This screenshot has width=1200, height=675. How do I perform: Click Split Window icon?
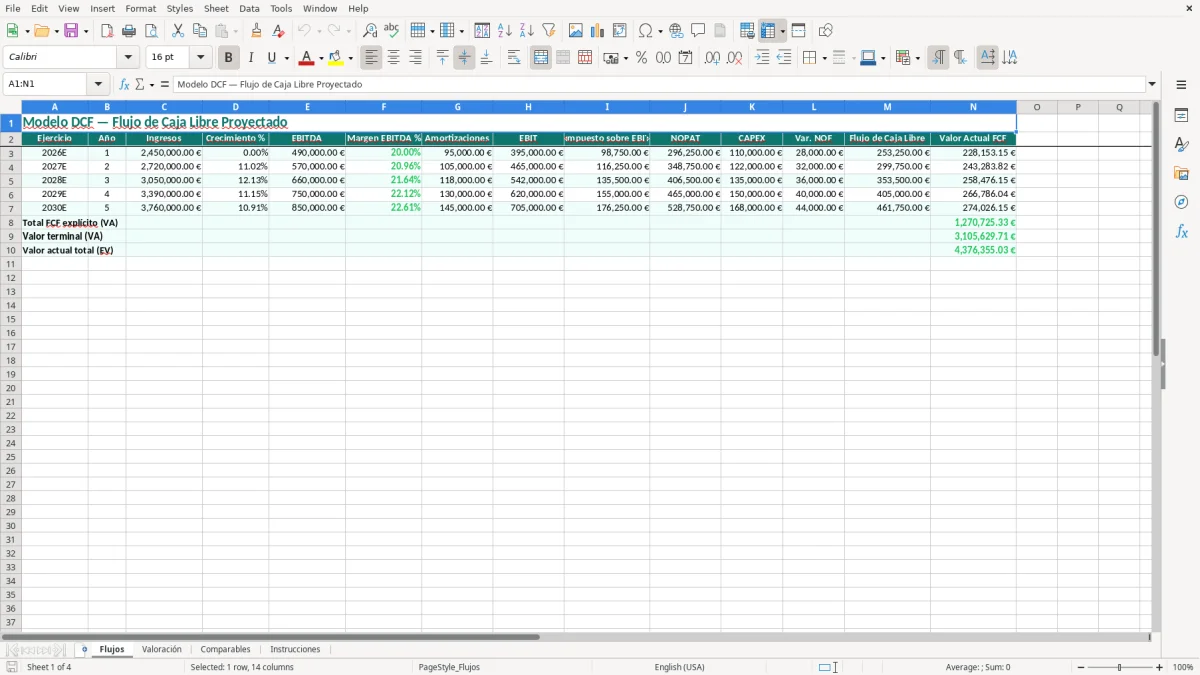(799, 31)
